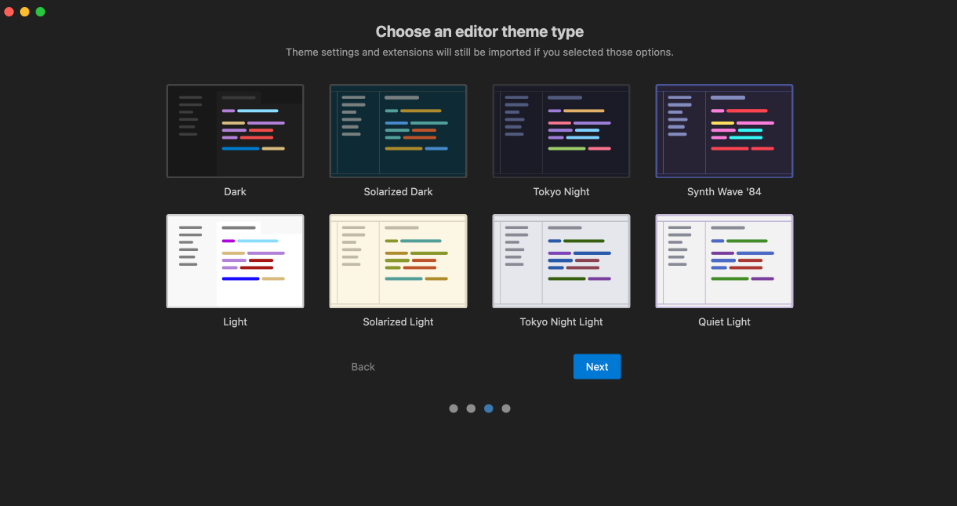
Task: Choose the Quiet Light theme preview
Action: tap(724, 261)
